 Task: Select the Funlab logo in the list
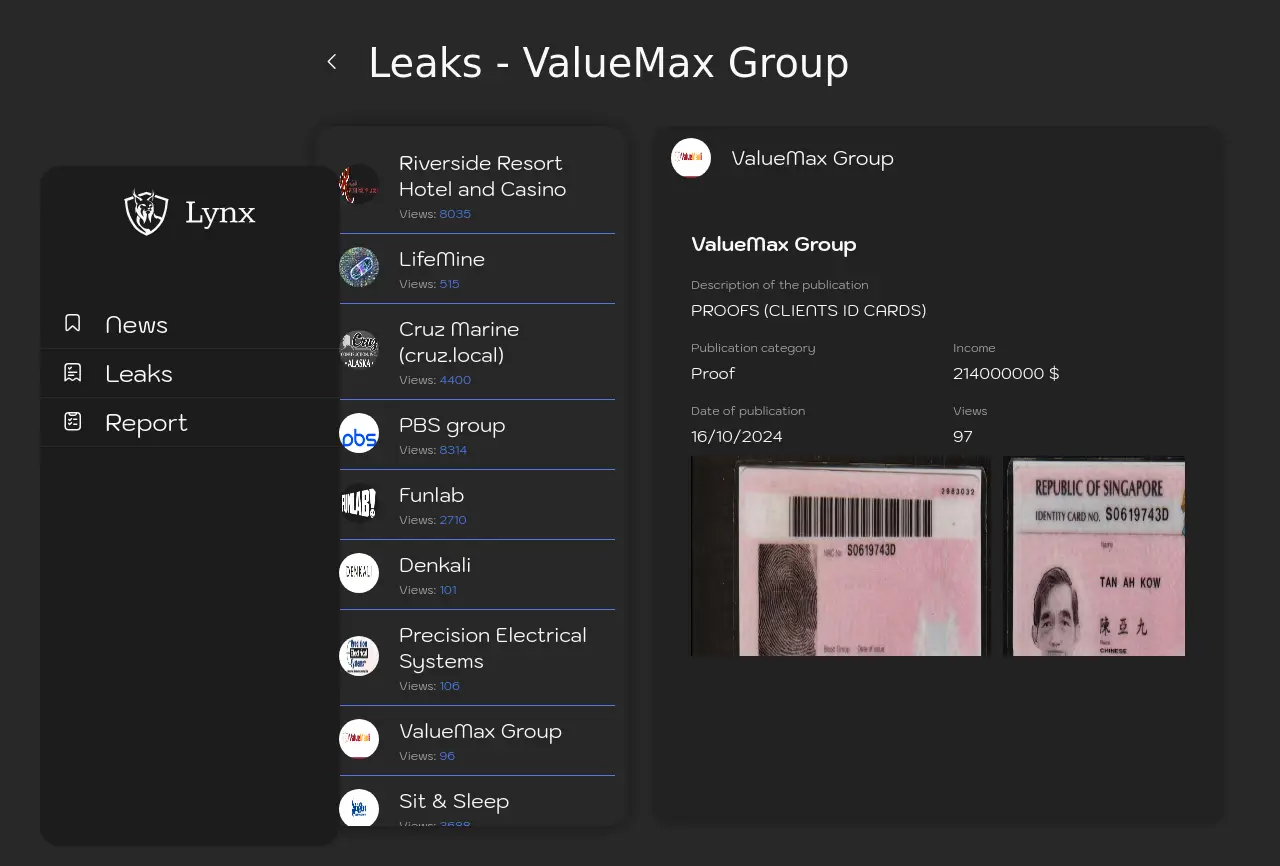pyautogui.click(x=359, y=503)
